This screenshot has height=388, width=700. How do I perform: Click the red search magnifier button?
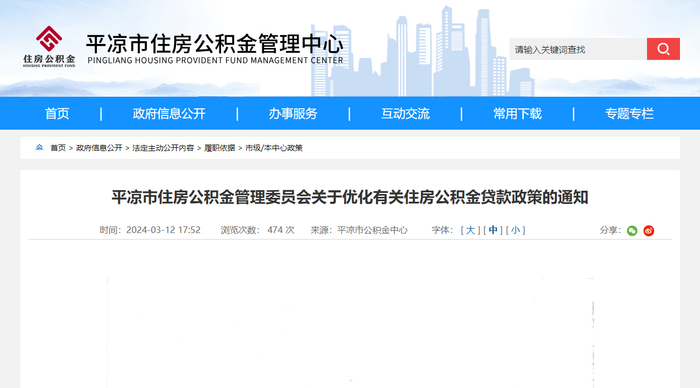663,49
